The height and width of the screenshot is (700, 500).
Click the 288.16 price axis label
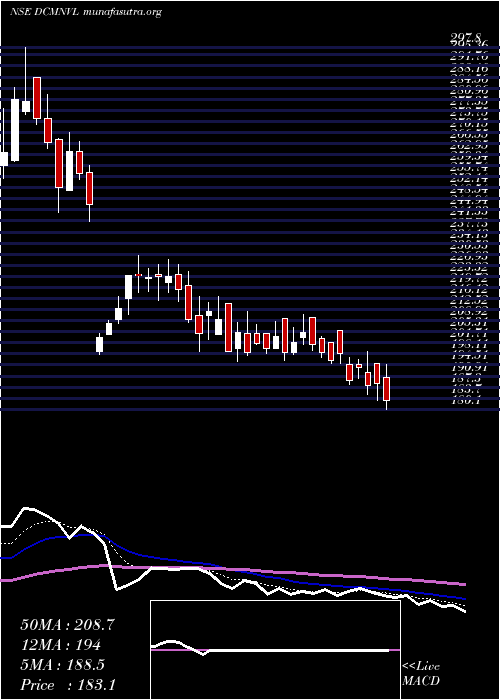469,69
